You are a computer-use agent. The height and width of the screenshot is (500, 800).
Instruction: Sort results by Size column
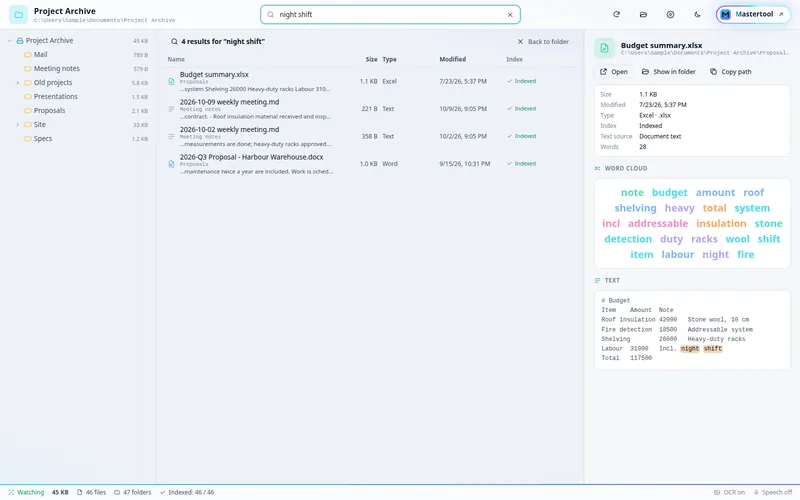[371, 59]
